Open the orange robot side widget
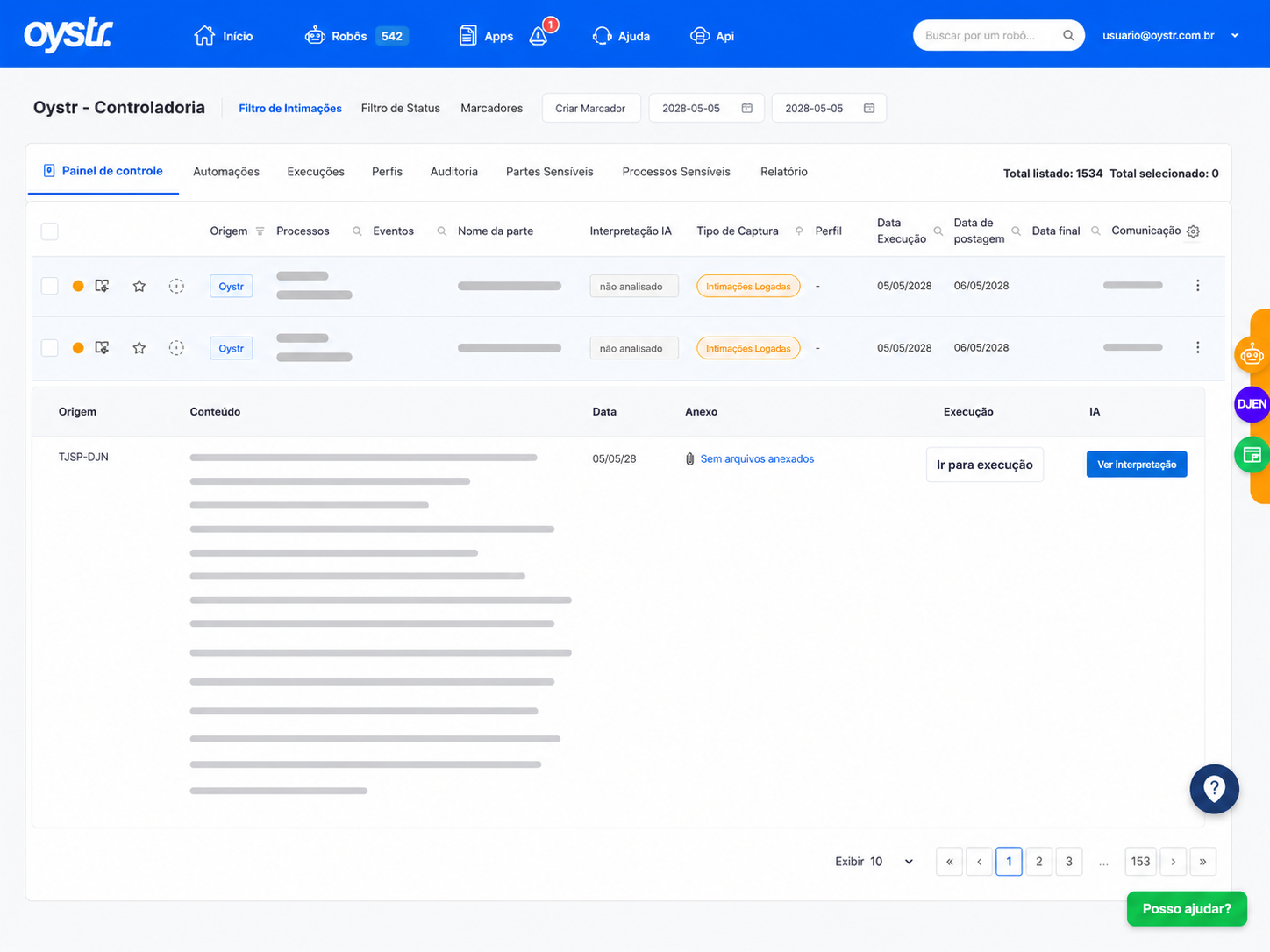 [1252, 355]
